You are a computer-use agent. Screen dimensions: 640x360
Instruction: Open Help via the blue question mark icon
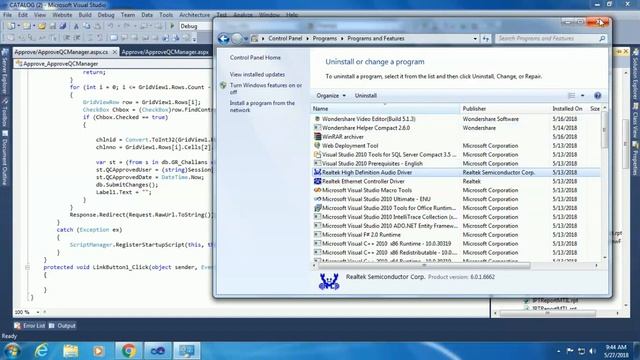coord(598,96)
